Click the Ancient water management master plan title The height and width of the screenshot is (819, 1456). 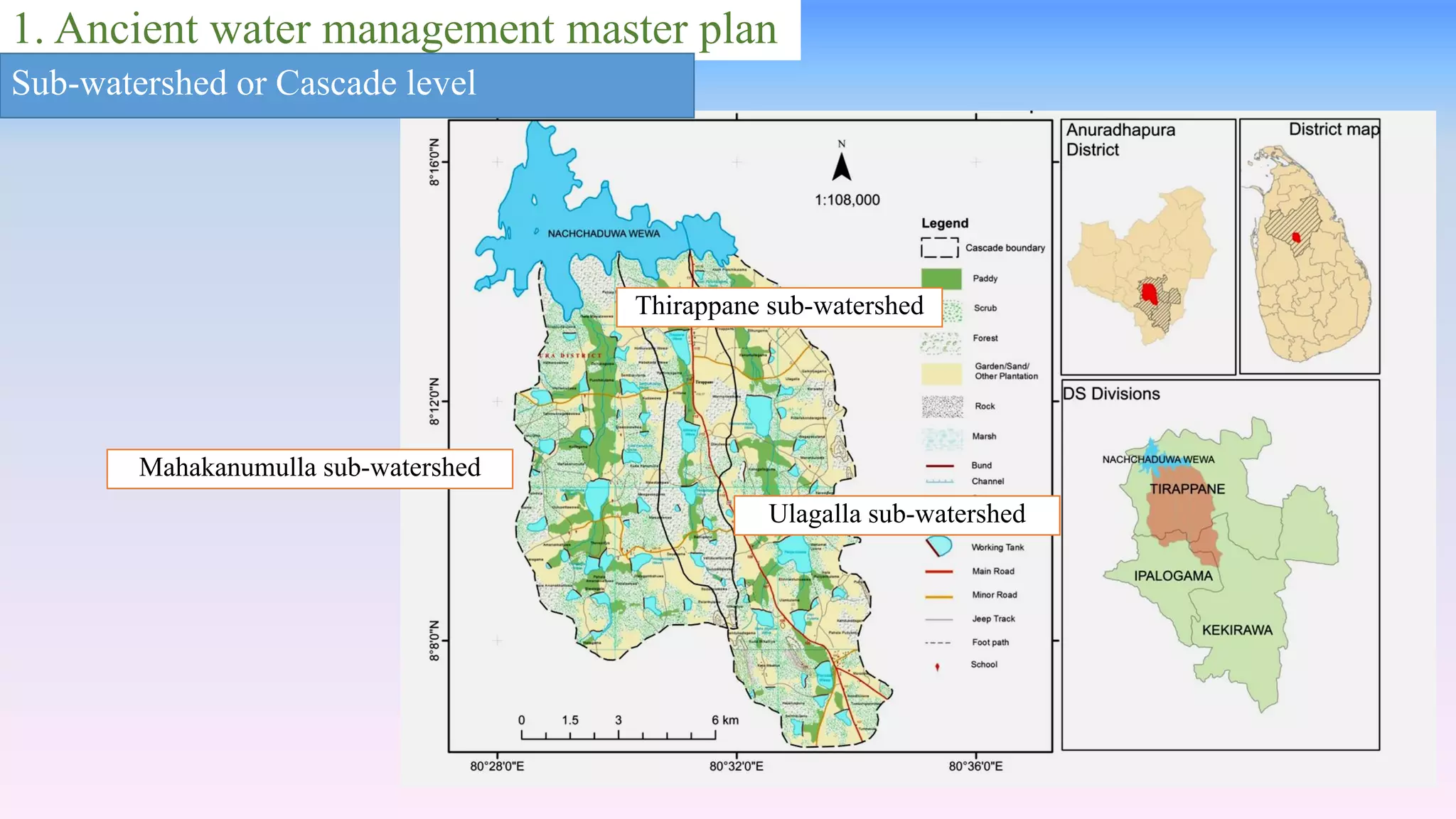[395, 29]
